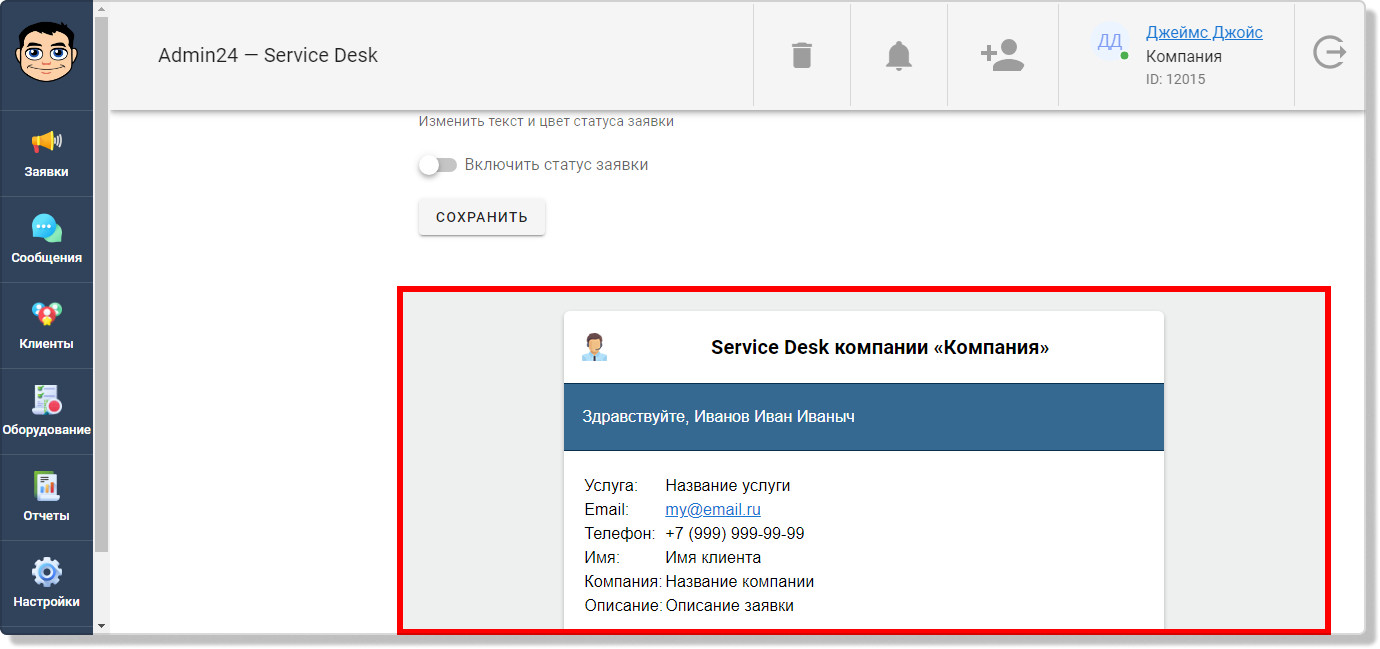Screen dimensions: 1380x649
Task: Open the Отчеты reports section
Action: tap(47, 497)
